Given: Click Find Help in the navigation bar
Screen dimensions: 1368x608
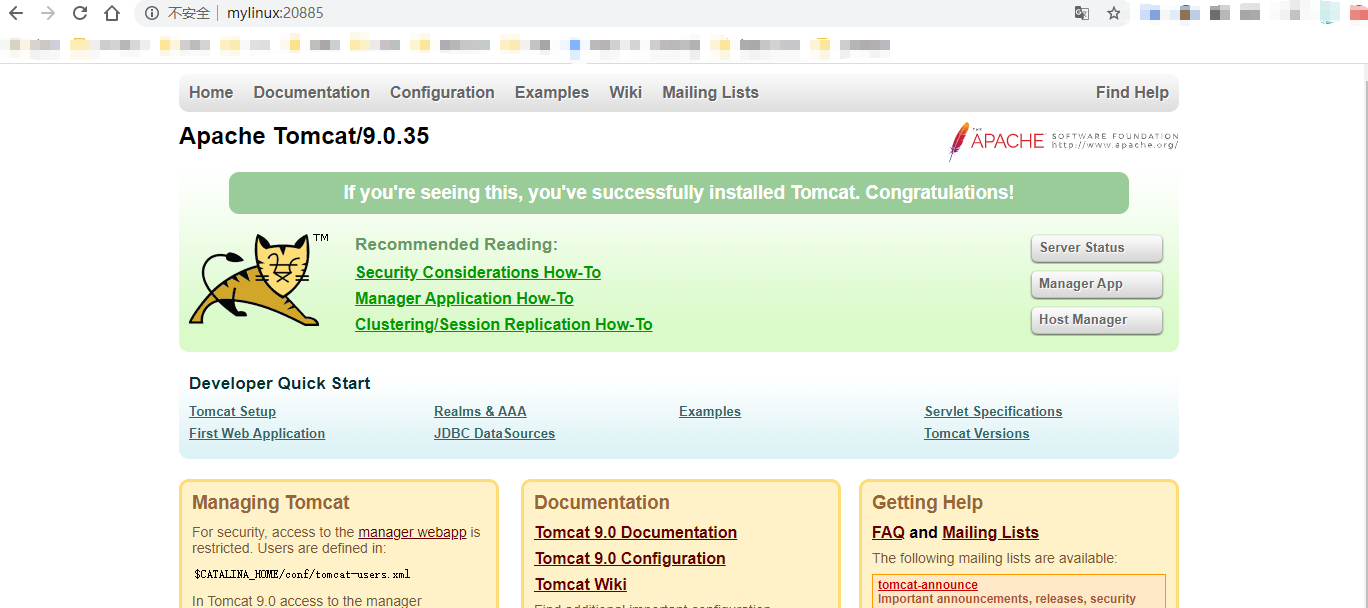Looking at the screenshot, I should coord(1132,92).
